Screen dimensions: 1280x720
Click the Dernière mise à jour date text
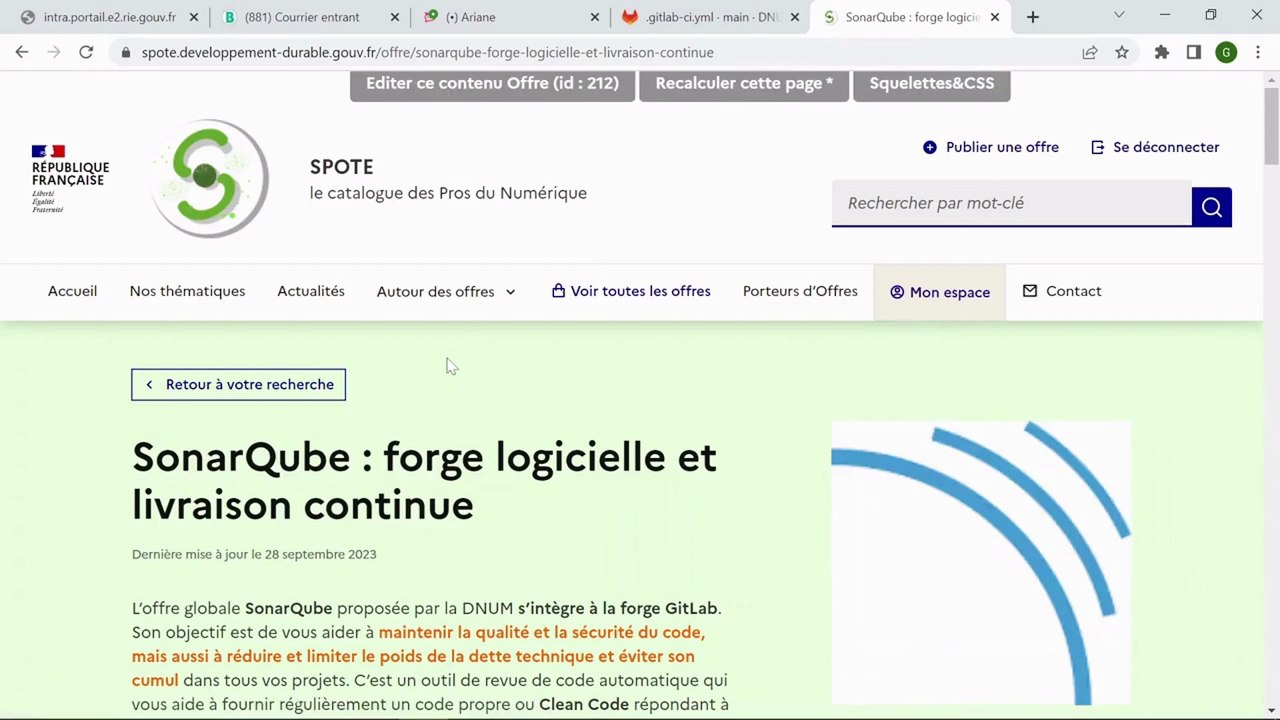(254, 554)
